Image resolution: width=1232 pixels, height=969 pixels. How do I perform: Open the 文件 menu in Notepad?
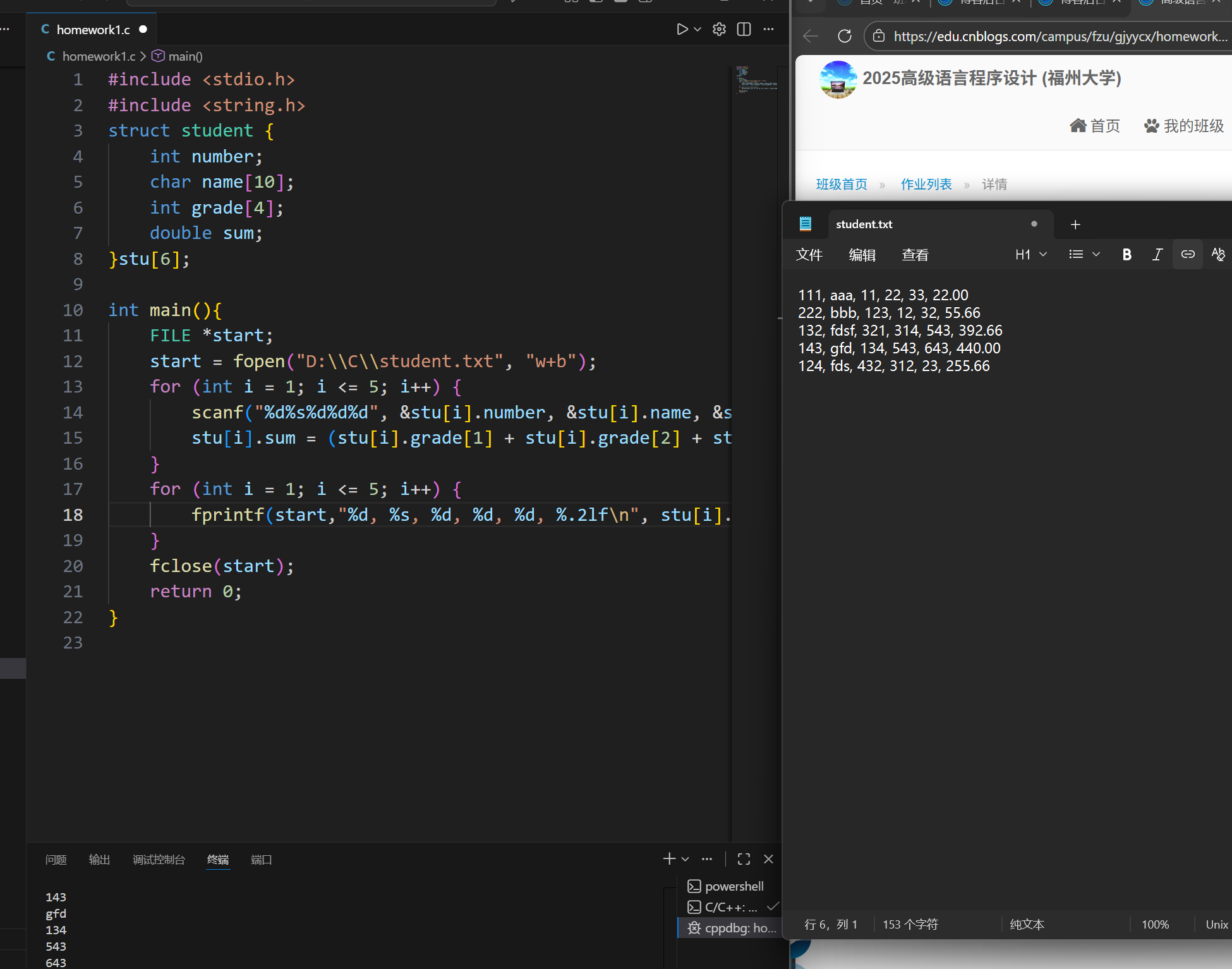(809, 255)
